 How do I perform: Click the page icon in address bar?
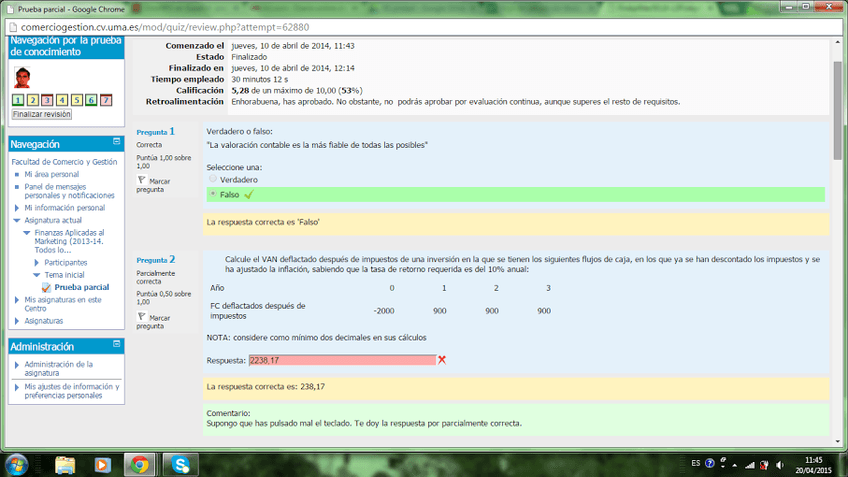(12, 27)
